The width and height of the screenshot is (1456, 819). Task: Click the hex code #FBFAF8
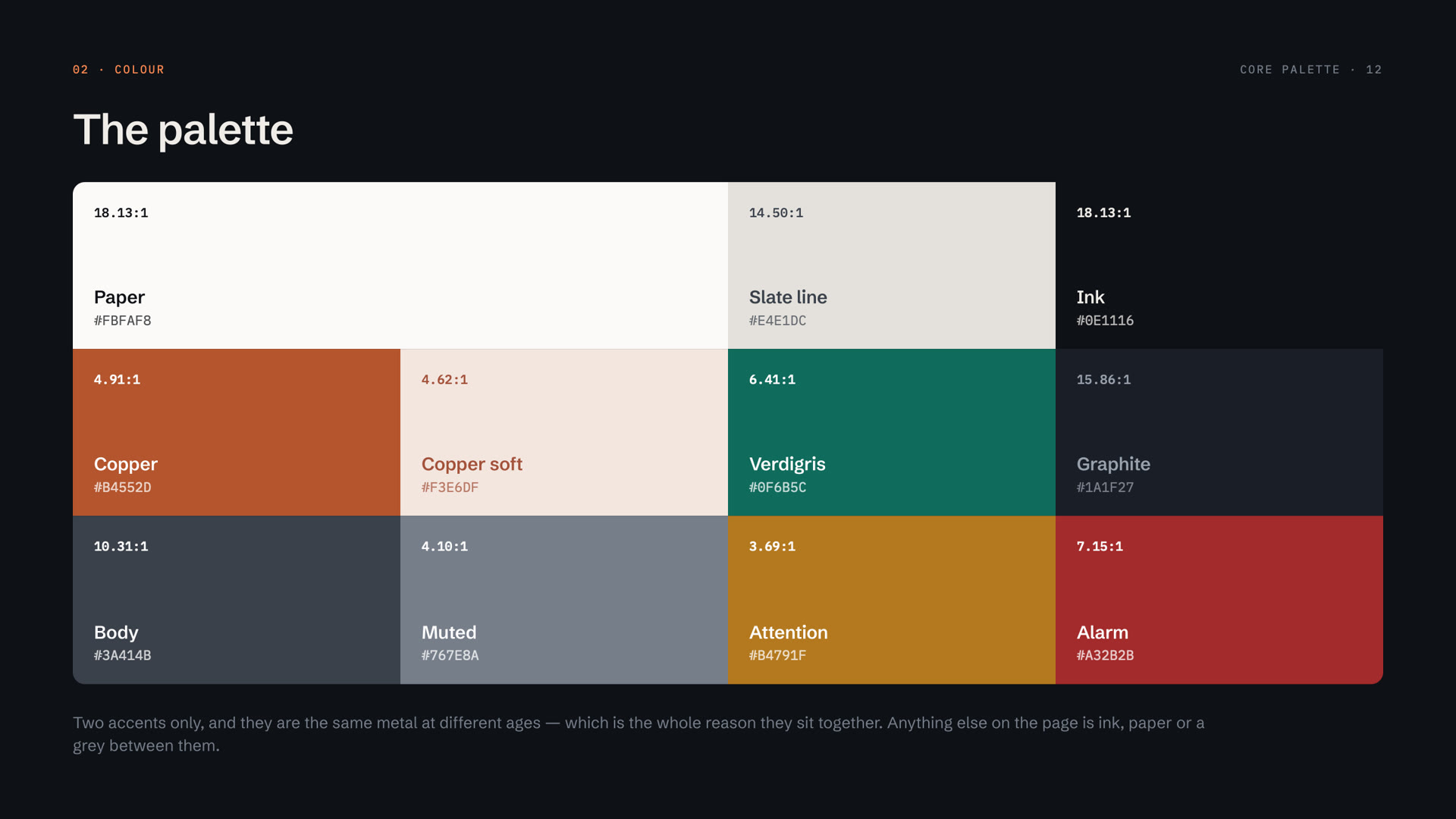click(122, 321)
